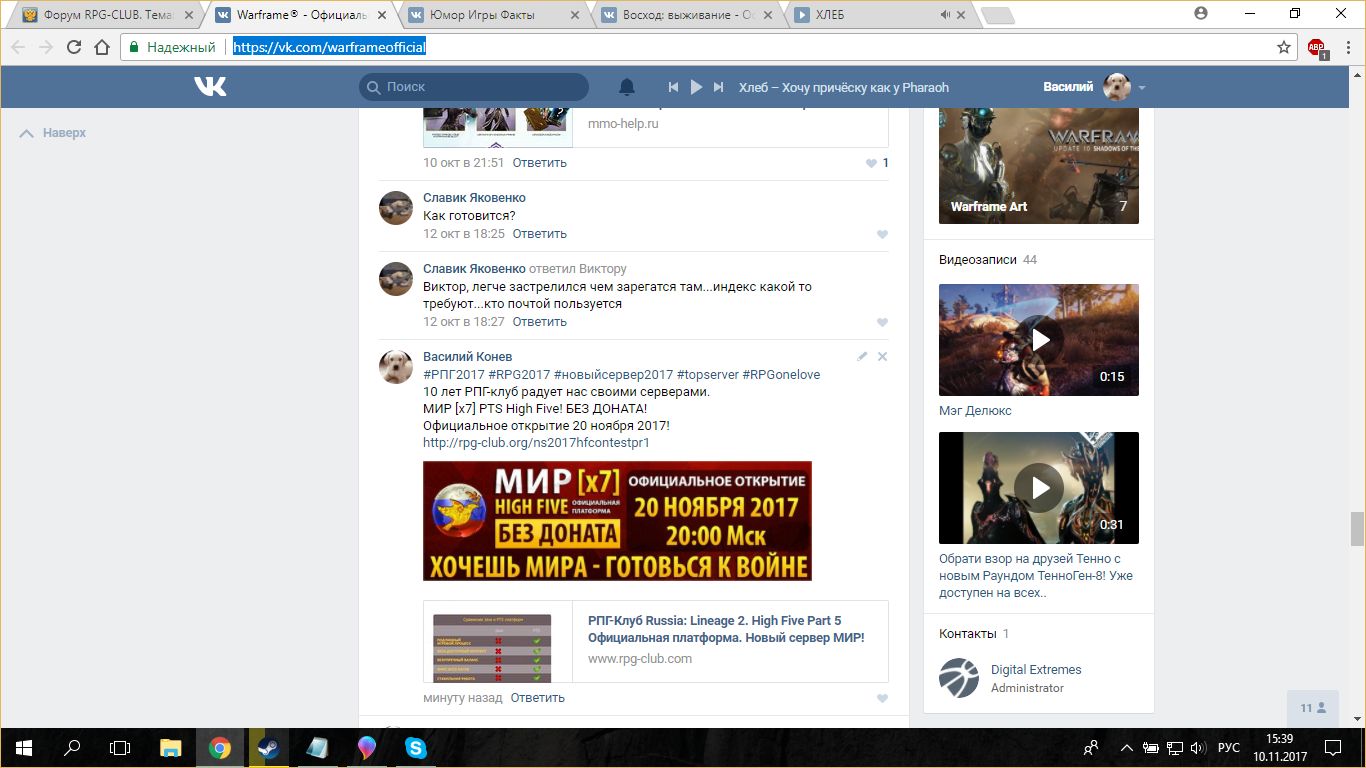The height and width of the screenshot is (768, 1366).
Task: Like the 10 окт 21:51 comment
Action: pyautogui.click(x=872, y=163)
